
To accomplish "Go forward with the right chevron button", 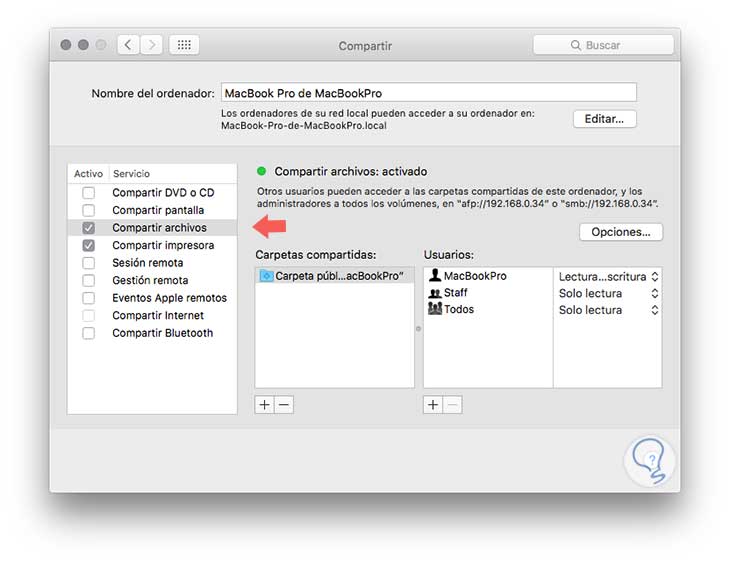I will coord(151,45).
